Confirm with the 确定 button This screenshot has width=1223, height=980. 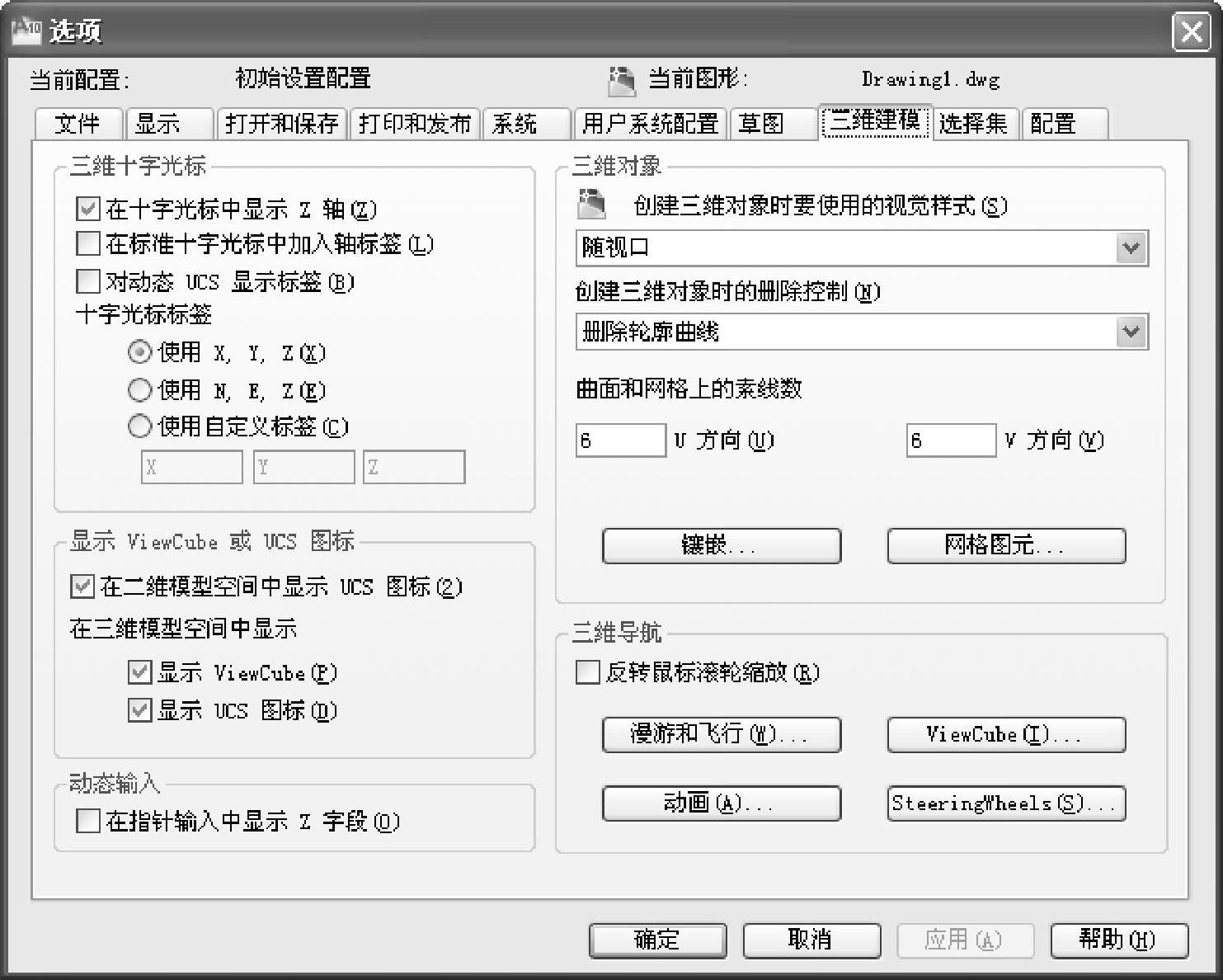click(658, 940)
